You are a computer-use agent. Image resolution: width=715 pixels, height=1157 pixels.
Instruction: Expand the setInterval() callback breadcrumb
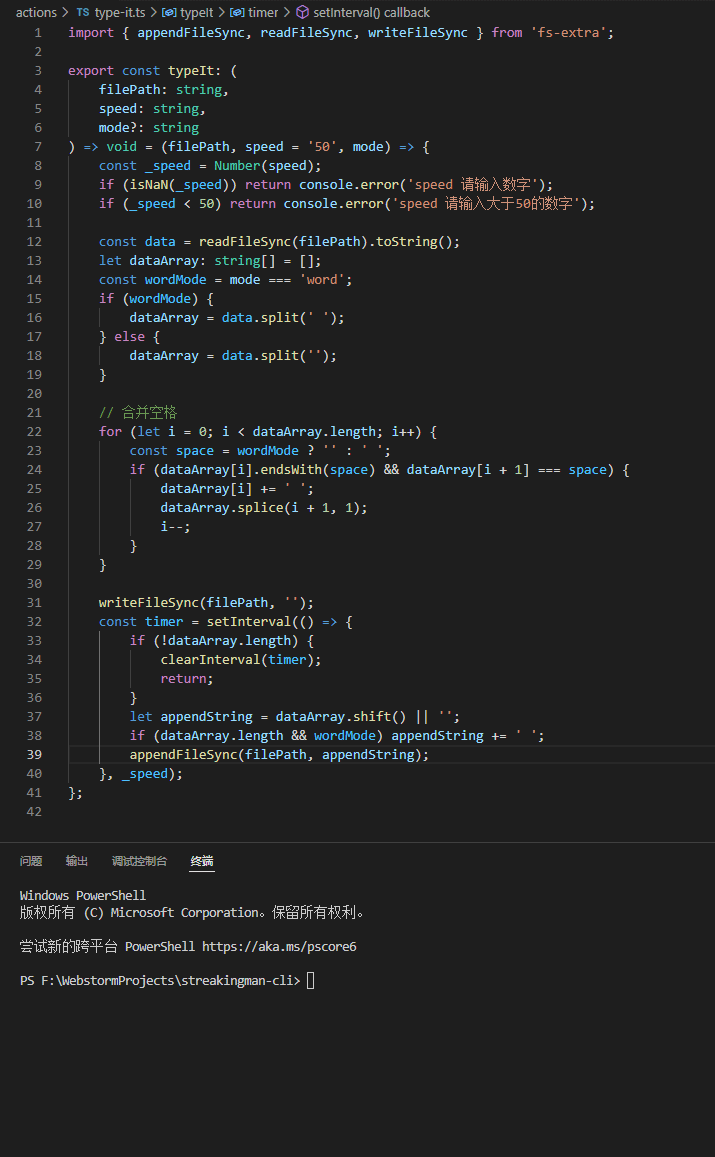tap(371, 13)
